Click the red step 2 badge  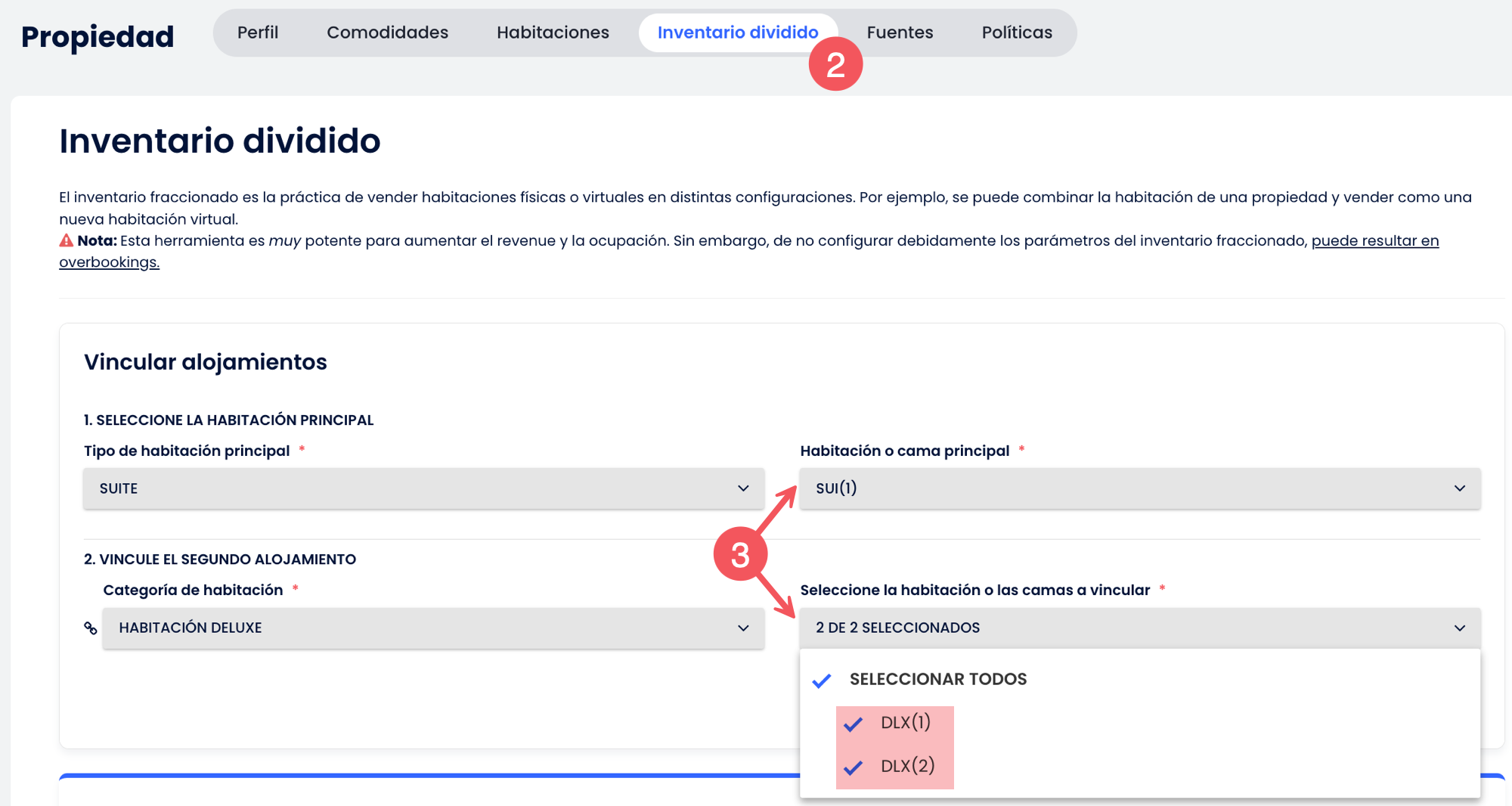(x=835, y=64)
